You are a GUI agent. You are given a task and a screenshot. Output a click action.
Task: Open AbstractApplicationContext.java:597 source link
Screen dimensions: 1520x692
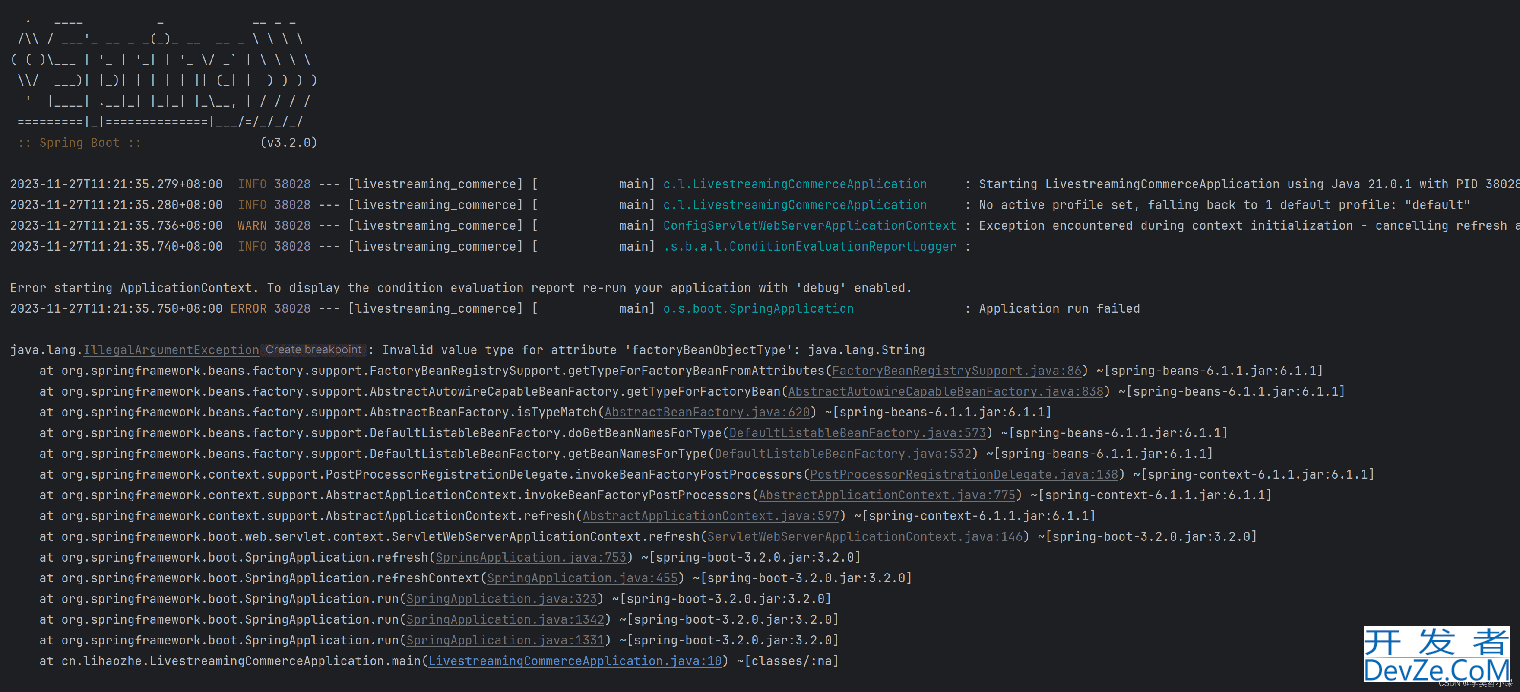(x=711, y=516)
